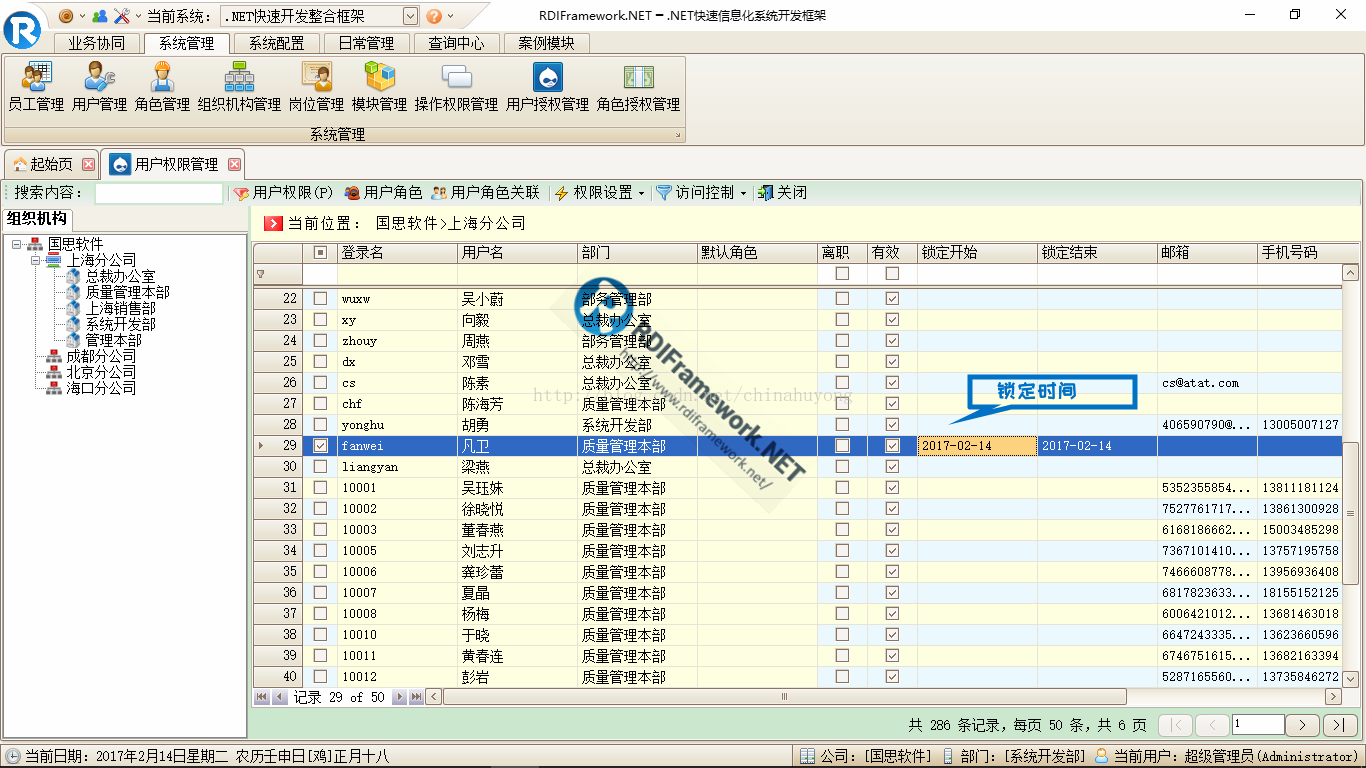
Task: Switch to 起始页 document tab
Action: pyautogui.click(x=51, y=164)
